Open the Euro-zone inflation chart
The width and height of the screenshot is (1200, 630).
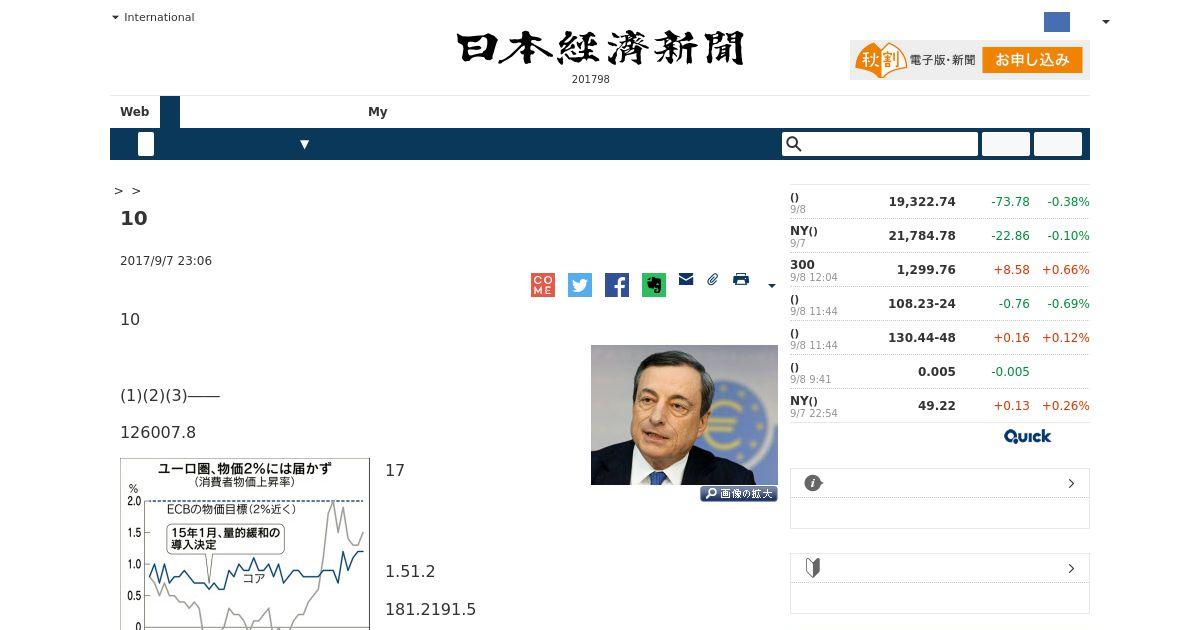[245, 544]
